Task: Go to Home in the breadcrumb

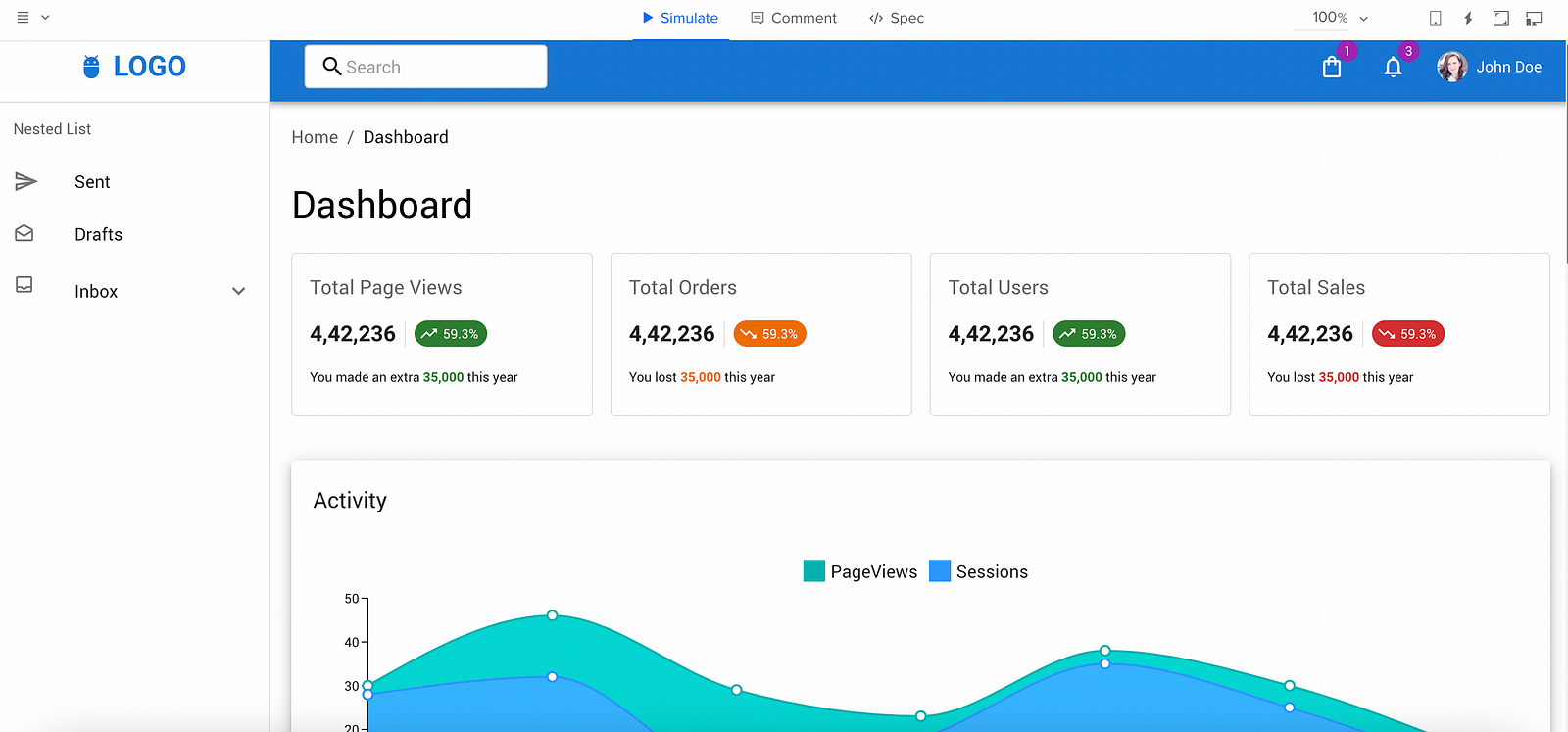Action: click(315, 137)
